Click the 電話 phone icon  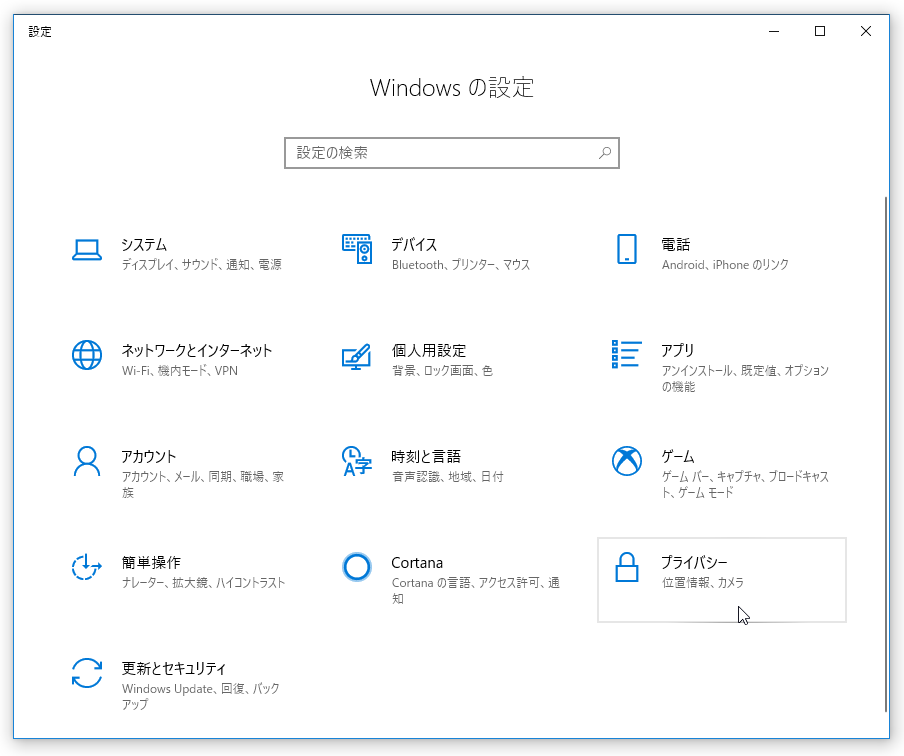click(627, 249)
